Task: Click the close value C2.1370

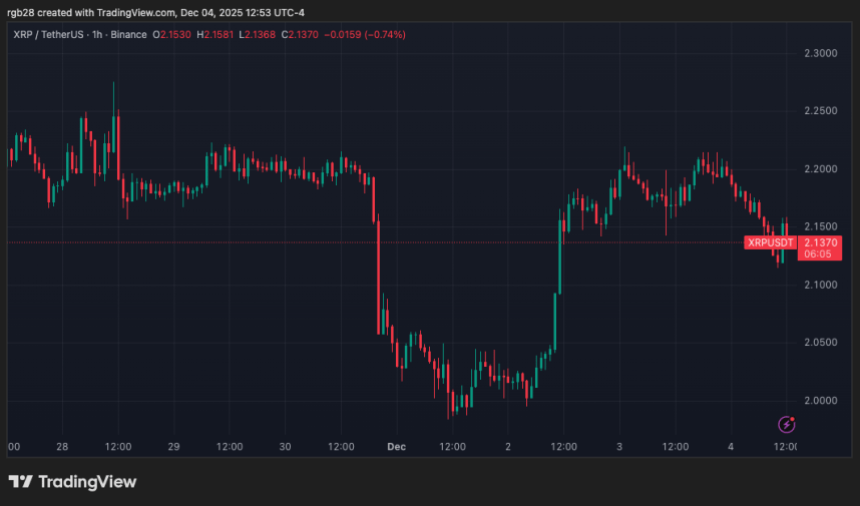Action: [299, 35]
